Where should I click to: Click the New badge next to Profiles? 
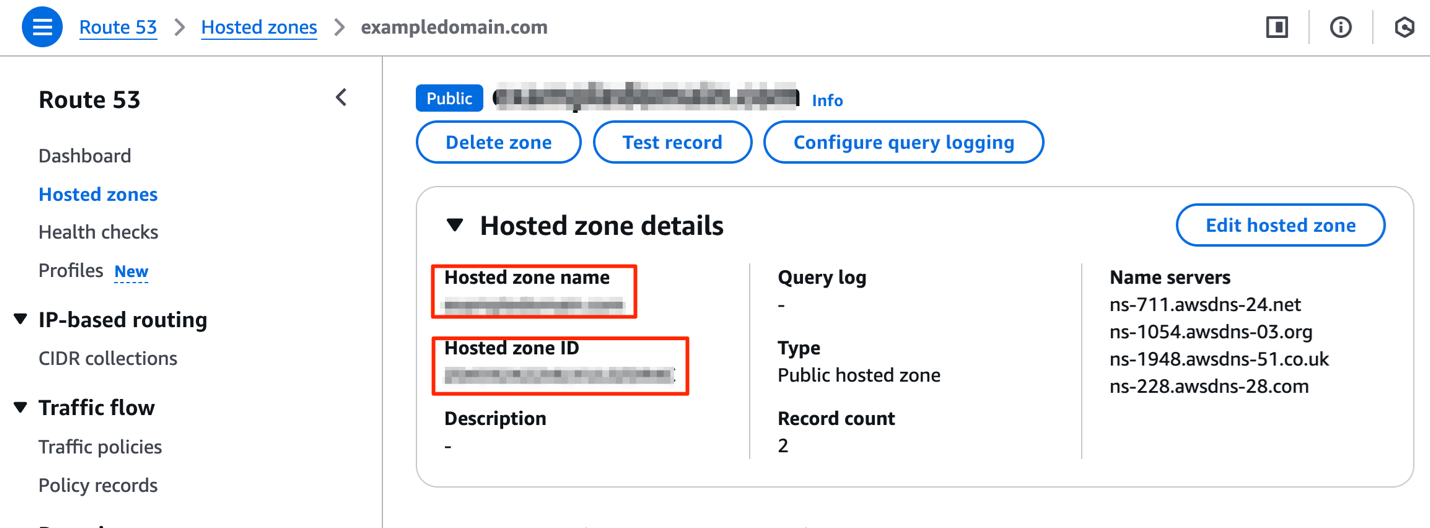pos(131,271)
